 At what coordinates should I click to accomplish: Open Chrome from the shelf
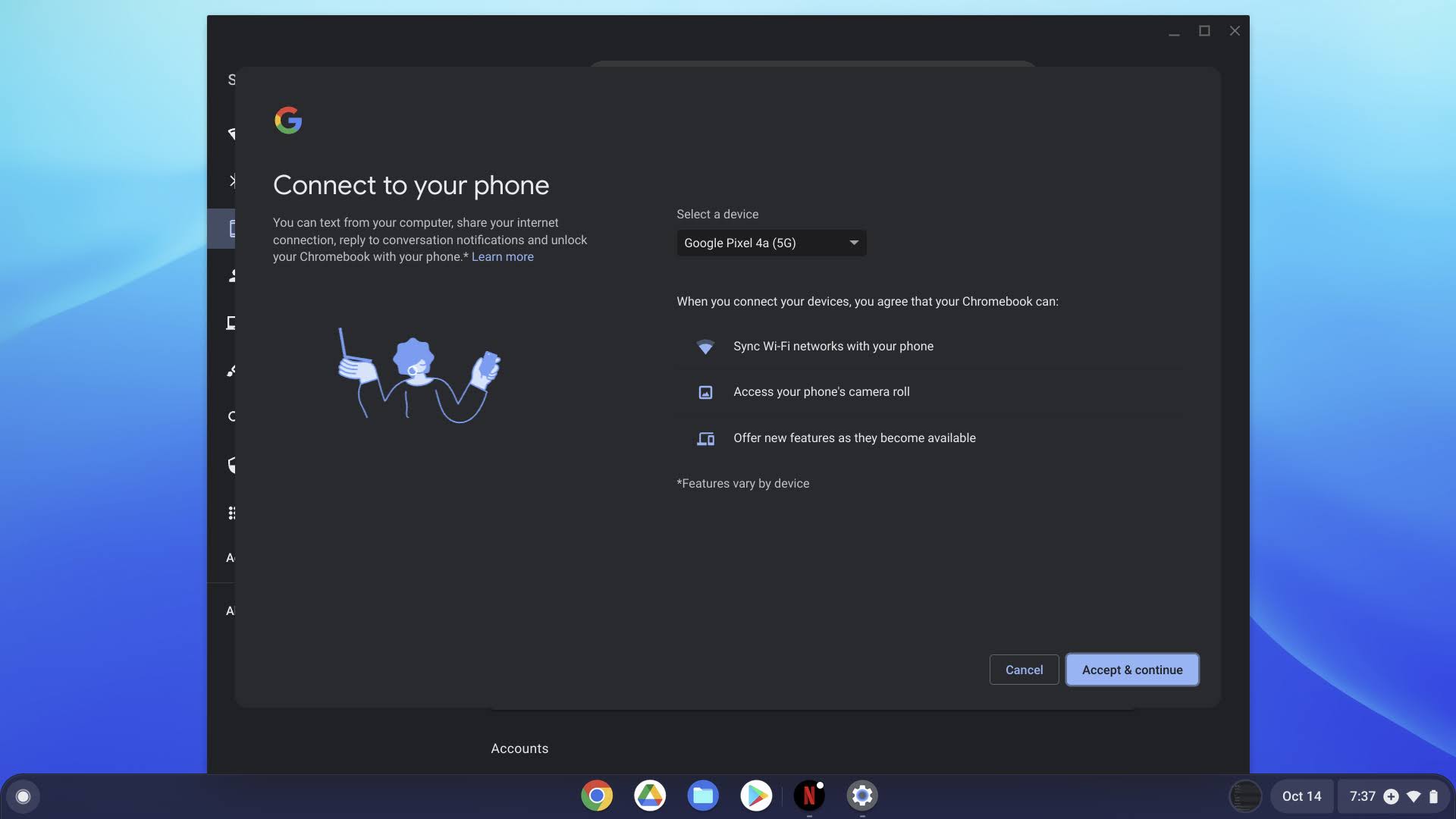pyautogui.click(x=597, y=795)
